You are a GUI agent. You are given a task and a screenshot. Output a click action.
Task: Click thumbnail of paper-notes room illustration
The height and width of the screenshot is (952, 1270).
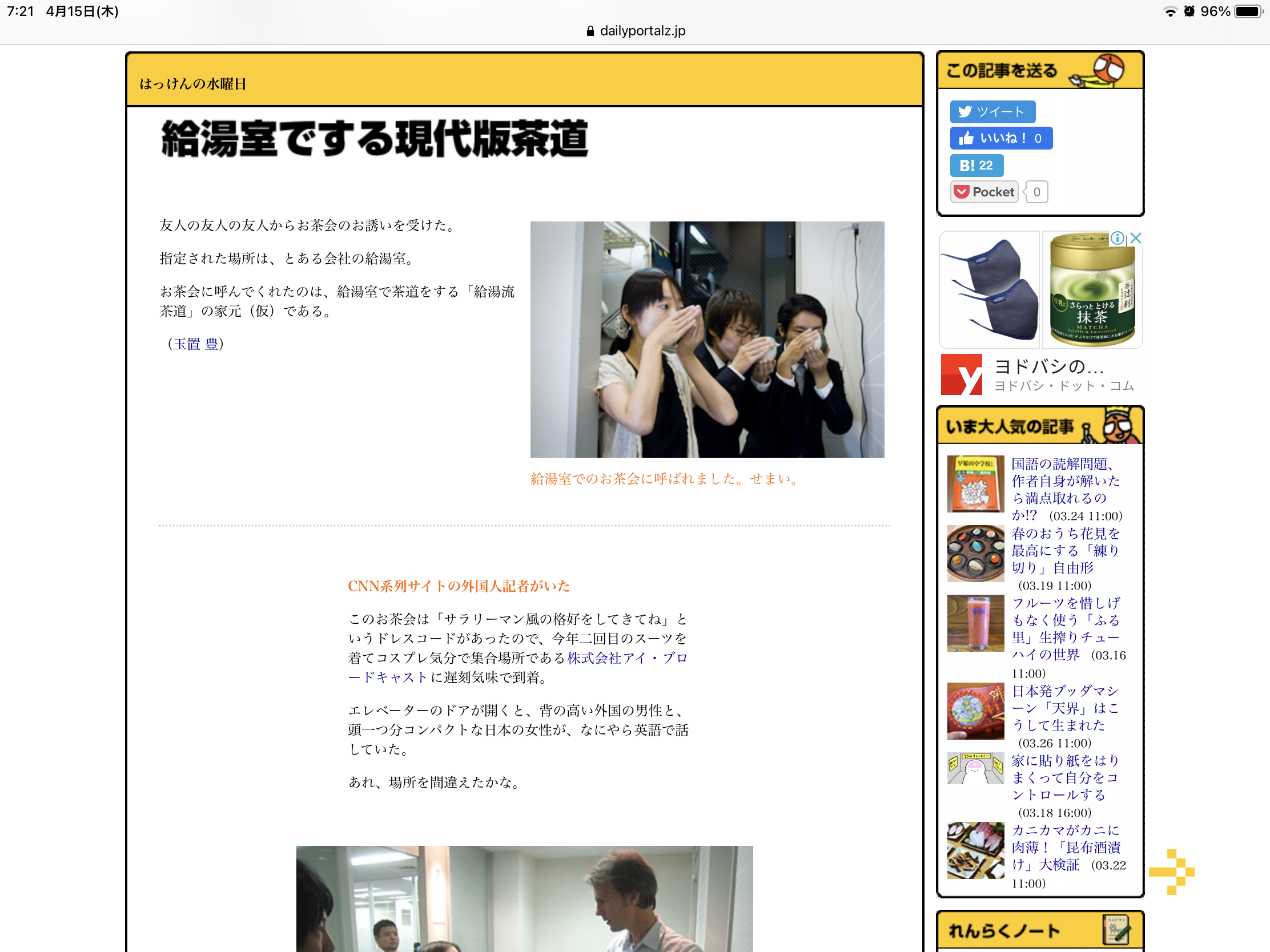[x=975, y=768]
